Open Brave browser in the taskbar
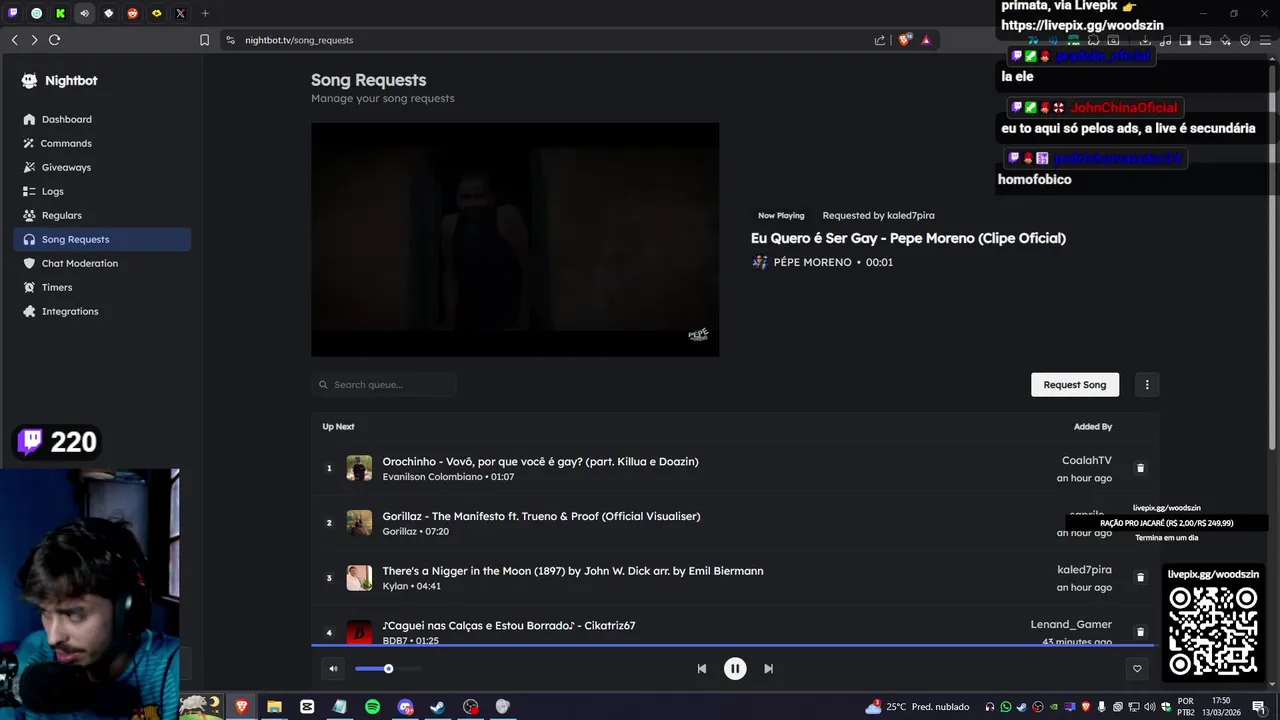This screenshot has width=1280, height=720. 241,707
